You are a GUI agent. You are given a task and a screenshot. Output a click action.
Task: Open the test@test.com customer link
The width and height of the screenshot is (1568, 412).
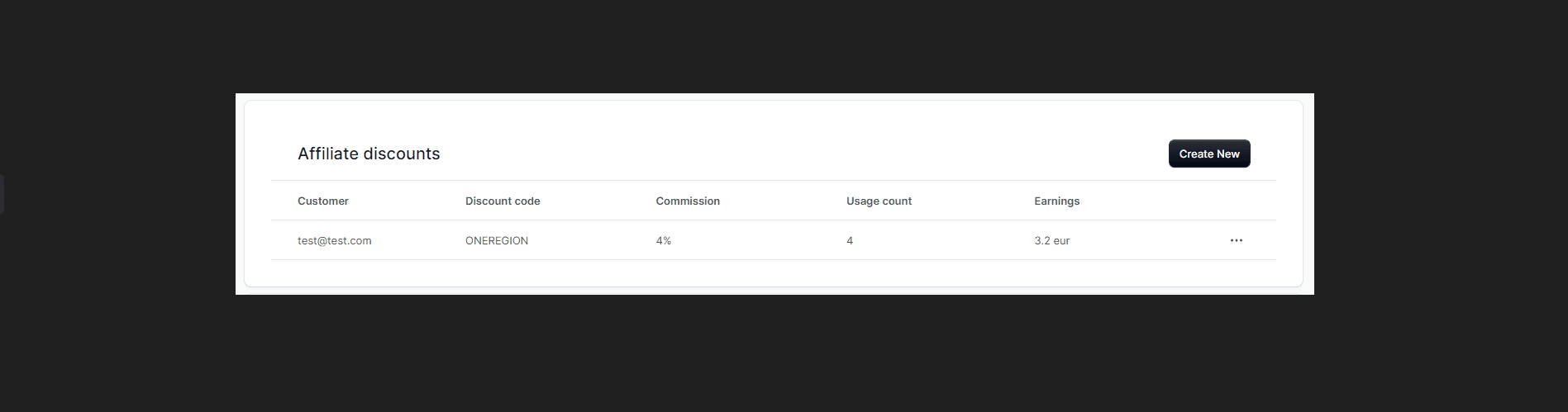pos(334,240)
